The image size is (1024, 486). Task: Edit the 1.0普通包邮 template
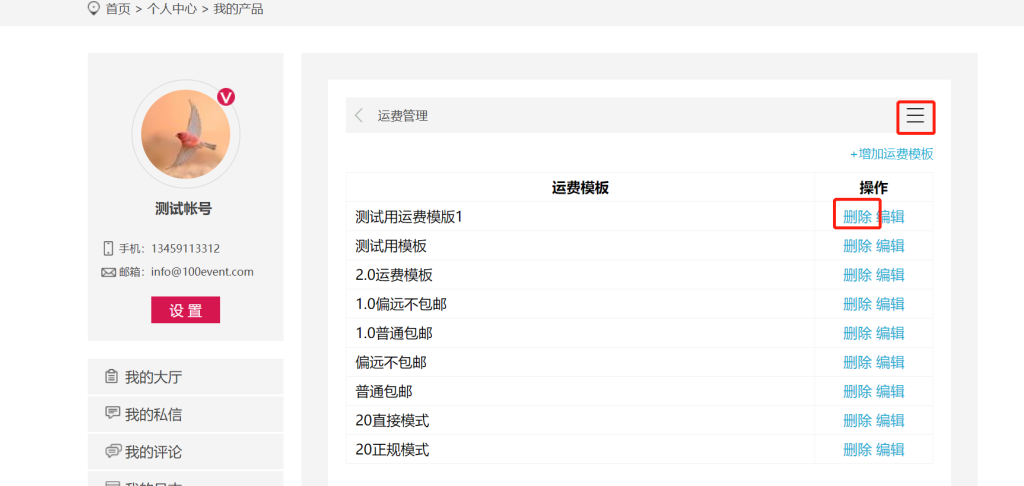pyautogui.click(x=890, y=333)
